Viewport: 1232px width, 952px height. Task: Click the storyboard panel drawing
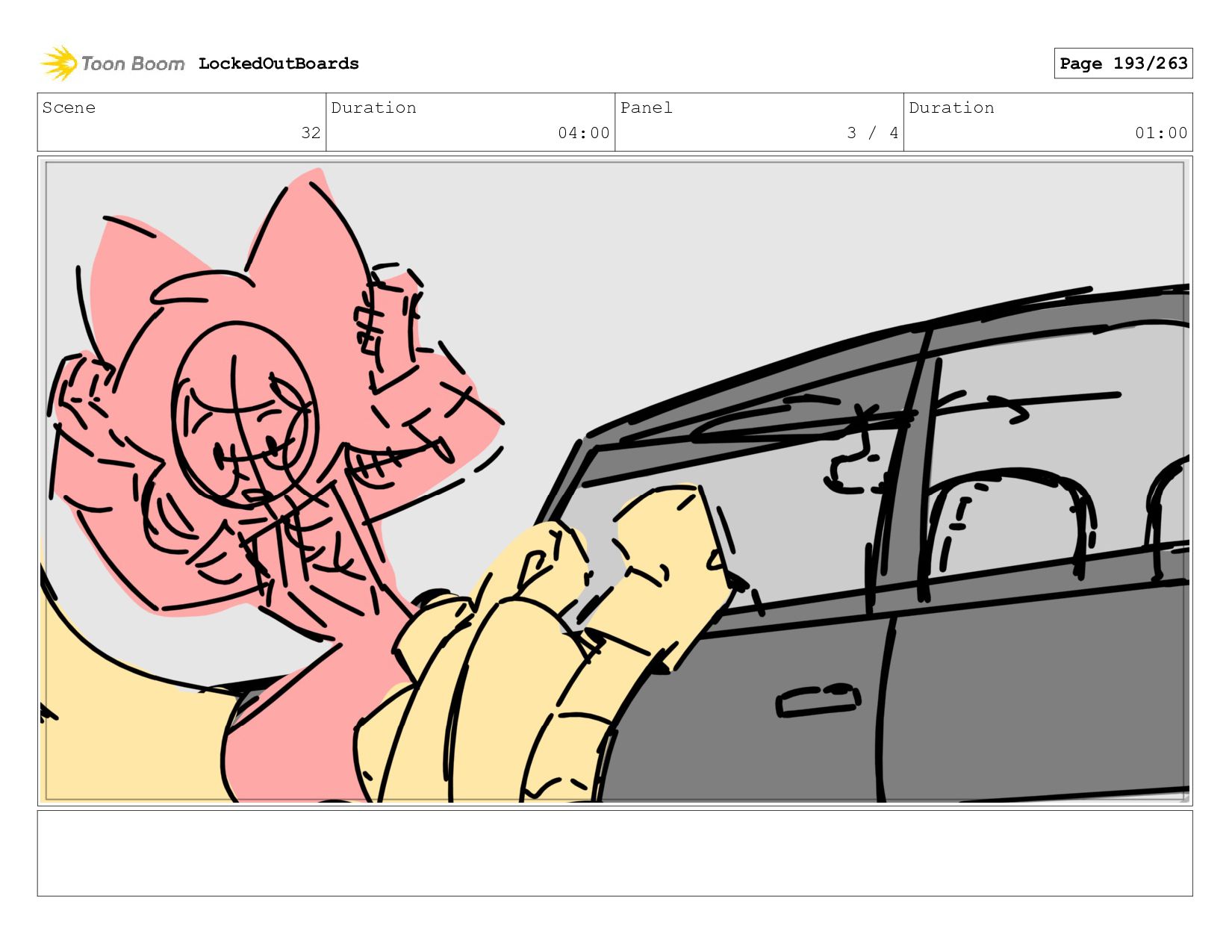click(615, 481)
